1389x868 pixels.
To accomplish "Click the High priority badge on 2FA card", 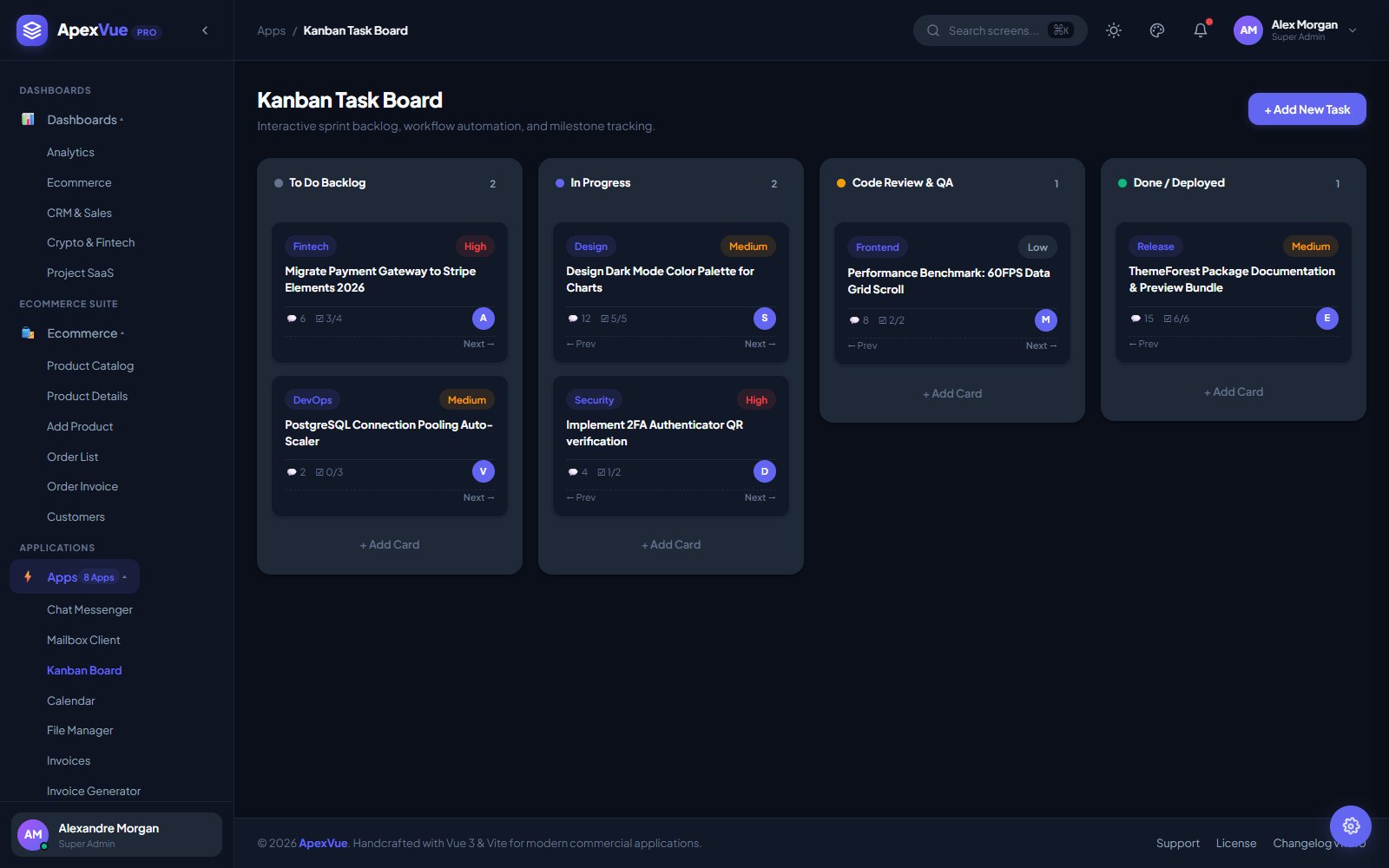I will (756, 400).
